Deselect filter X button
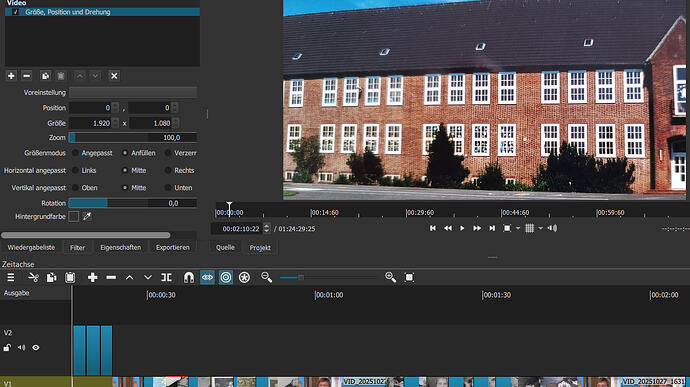 click(114, 76)
